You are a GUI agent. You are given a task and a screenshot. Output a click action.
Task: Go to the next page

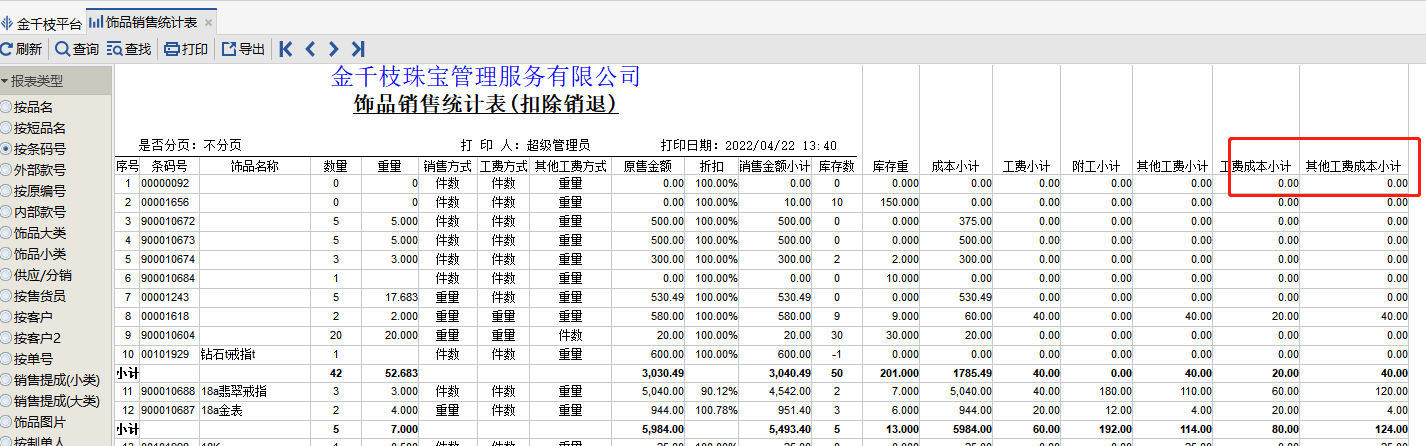pos(334,49)
